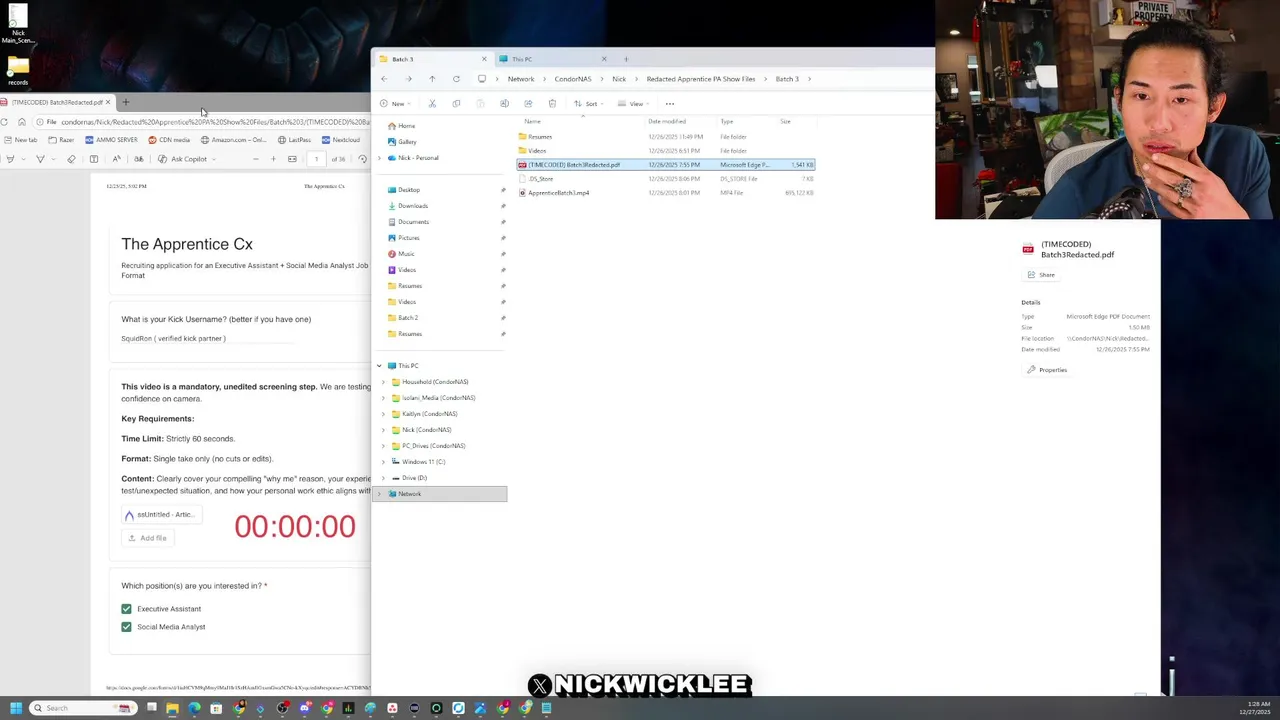The image size is (1280, 720).
Task: Zoom in on the PDF
Action: 273,159
